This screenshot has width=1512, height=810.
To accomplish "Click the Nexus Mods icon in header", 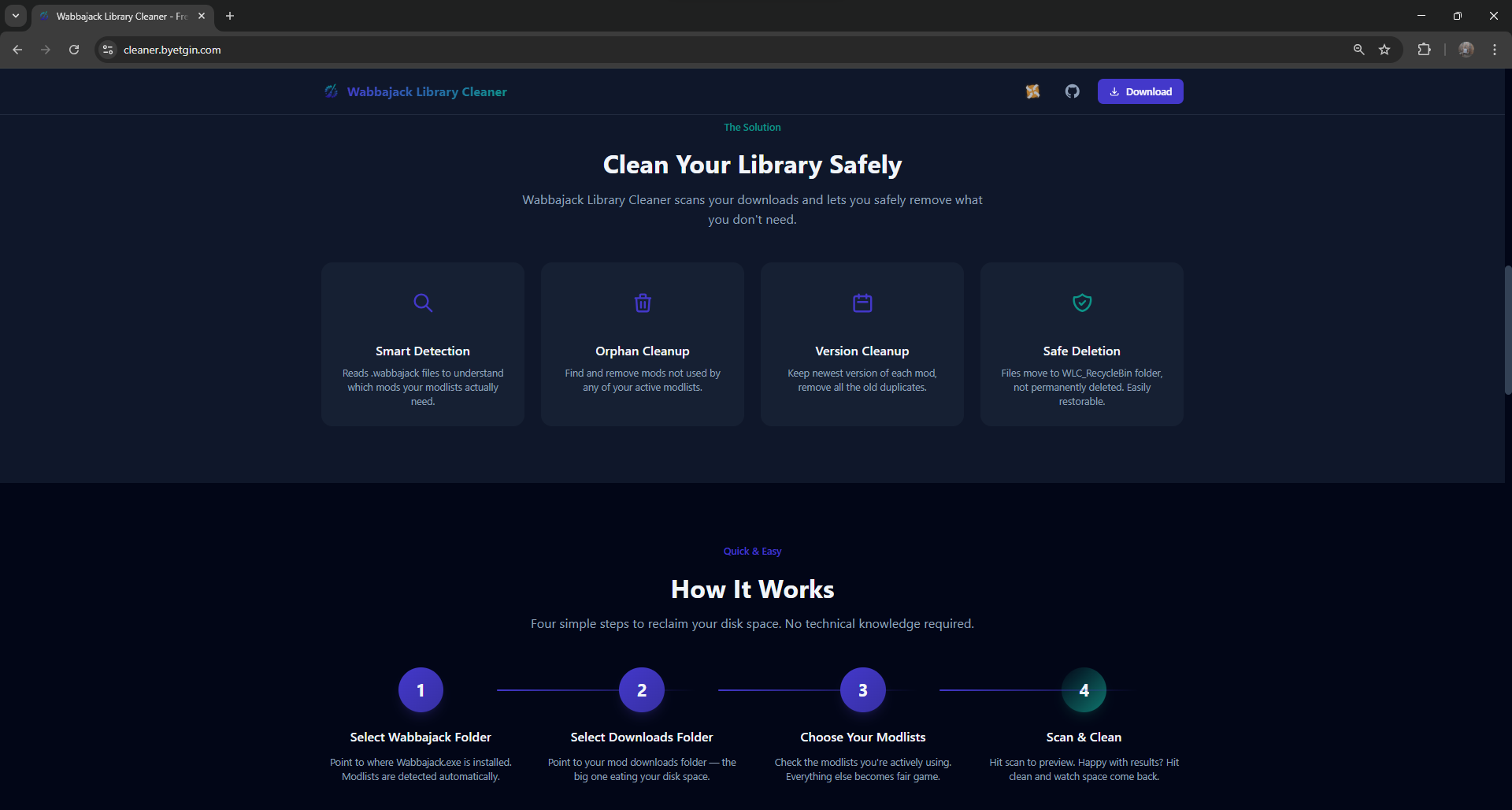I will 1032,91.
